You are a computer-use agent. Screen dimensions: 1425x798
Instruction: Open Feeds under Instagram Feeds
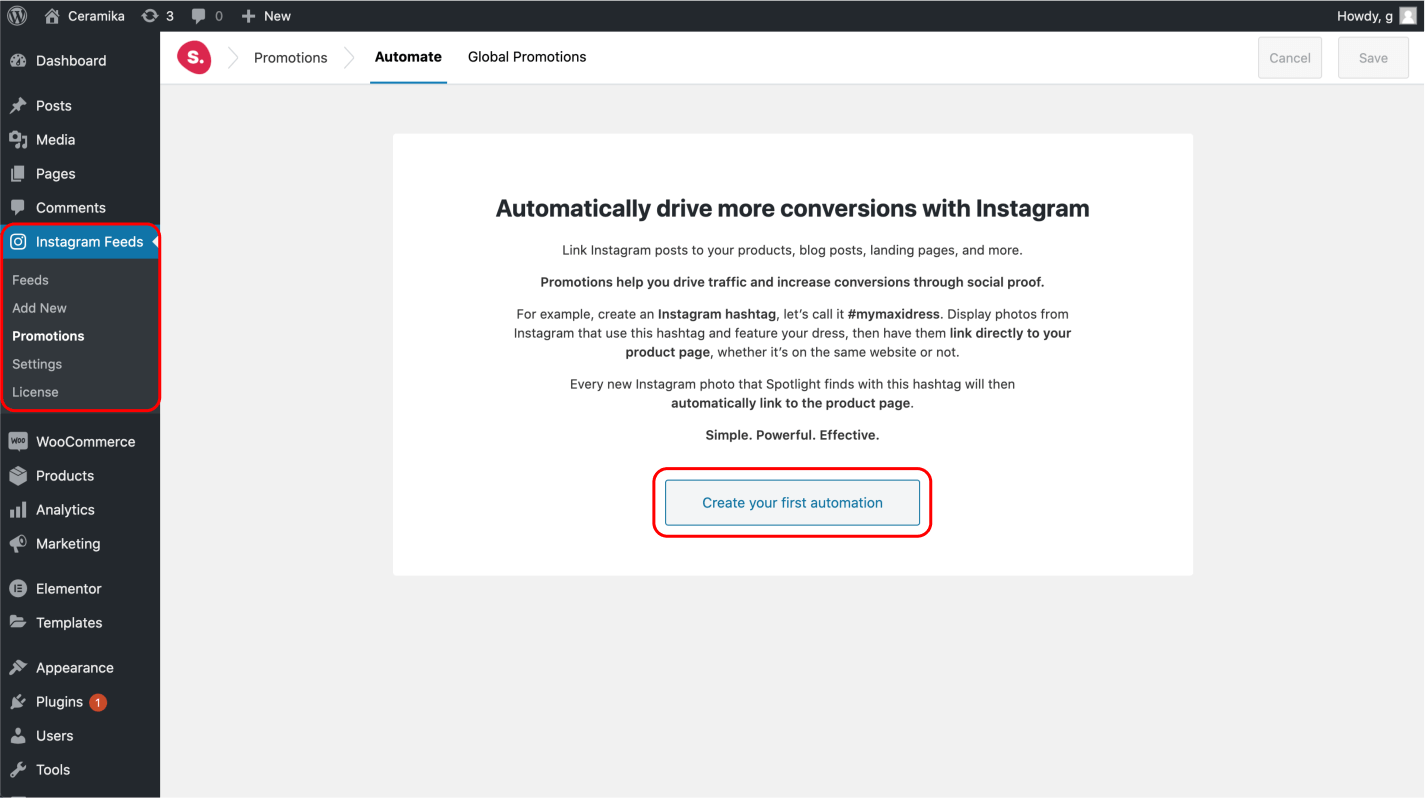pos(30,280)
